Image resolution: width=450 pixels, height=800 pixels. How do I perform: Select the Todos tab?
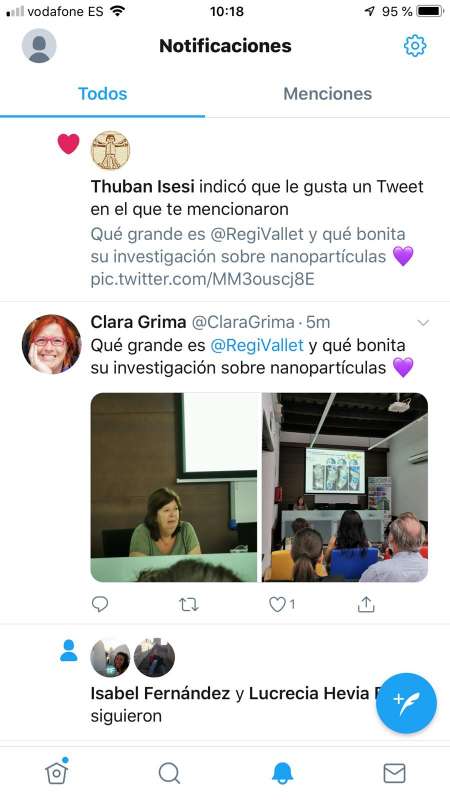[103, 94]
